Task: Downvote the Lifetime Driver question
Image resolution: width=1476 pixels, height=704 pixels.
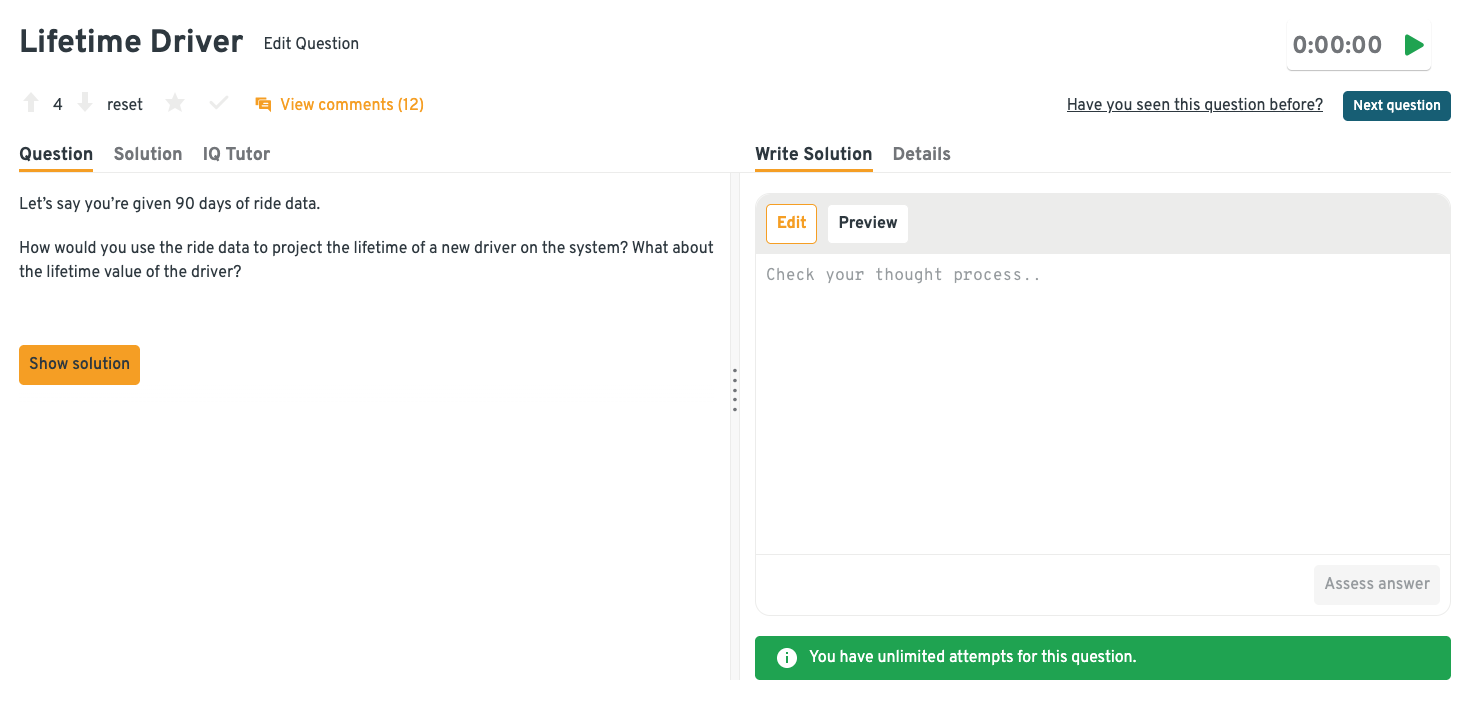Action: tap(85, 103)
